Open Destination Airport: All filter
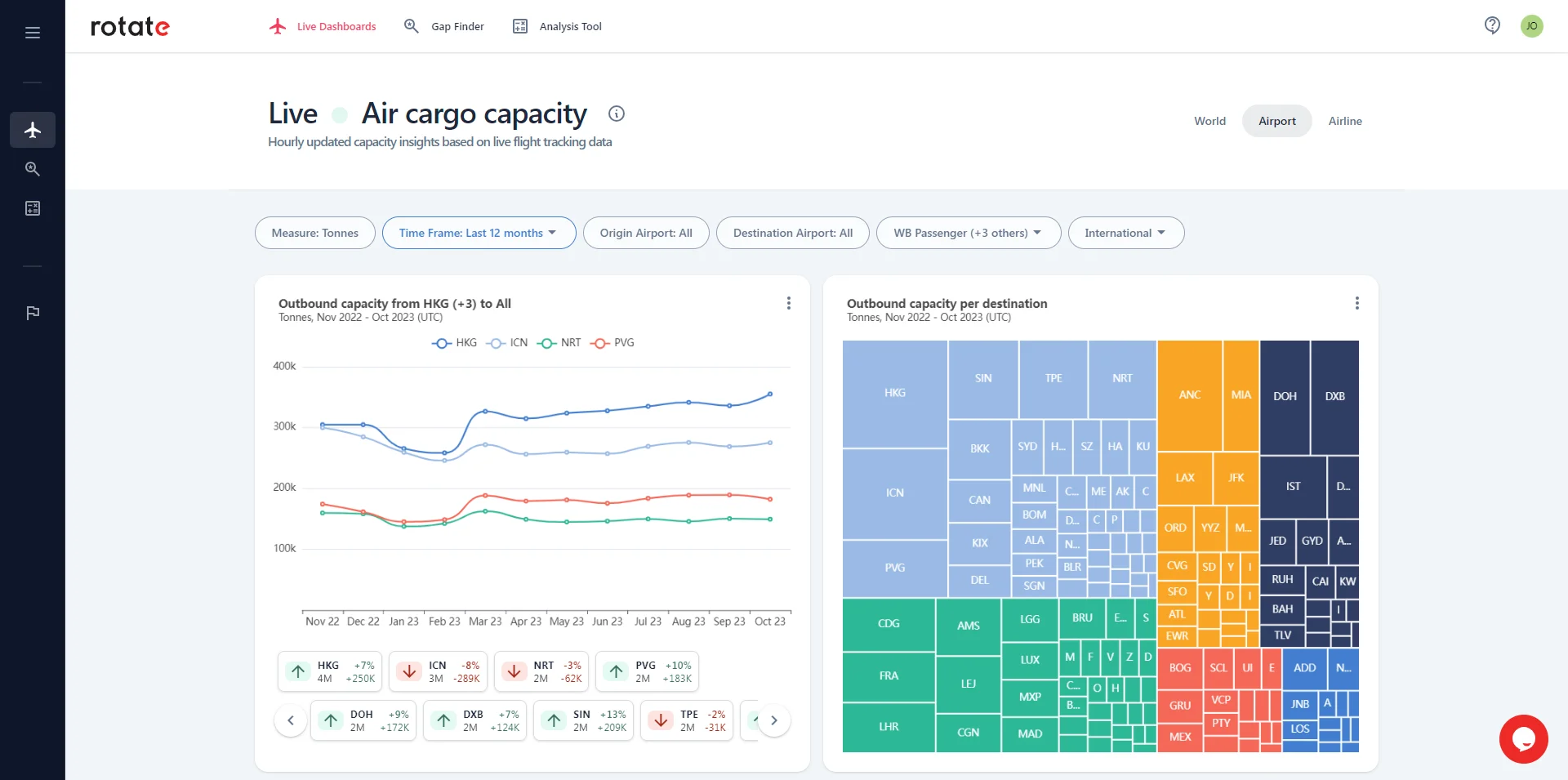 point(793,233)
